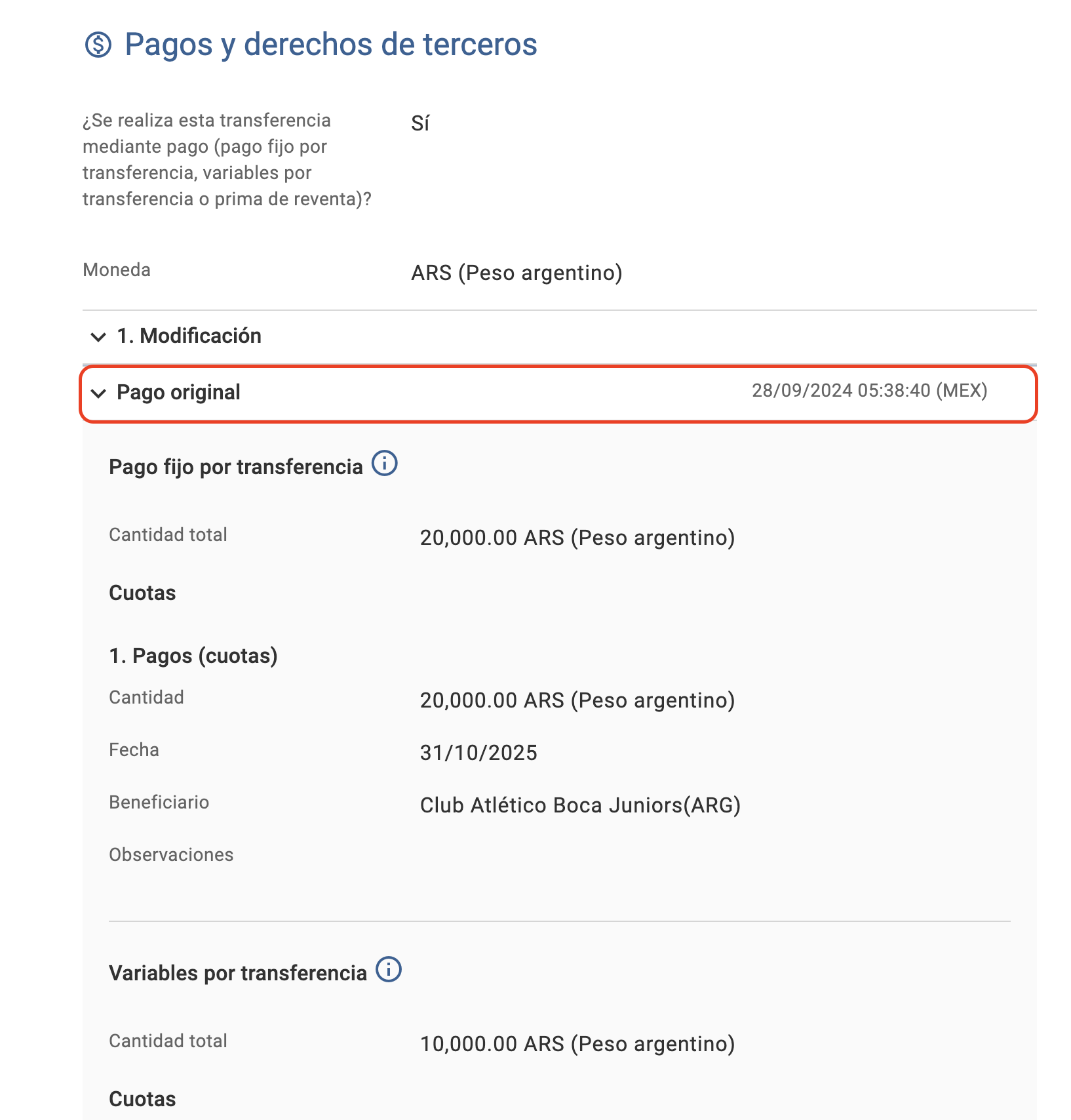Click the 31/10/2025 payment date value

[x=478, y=753]
